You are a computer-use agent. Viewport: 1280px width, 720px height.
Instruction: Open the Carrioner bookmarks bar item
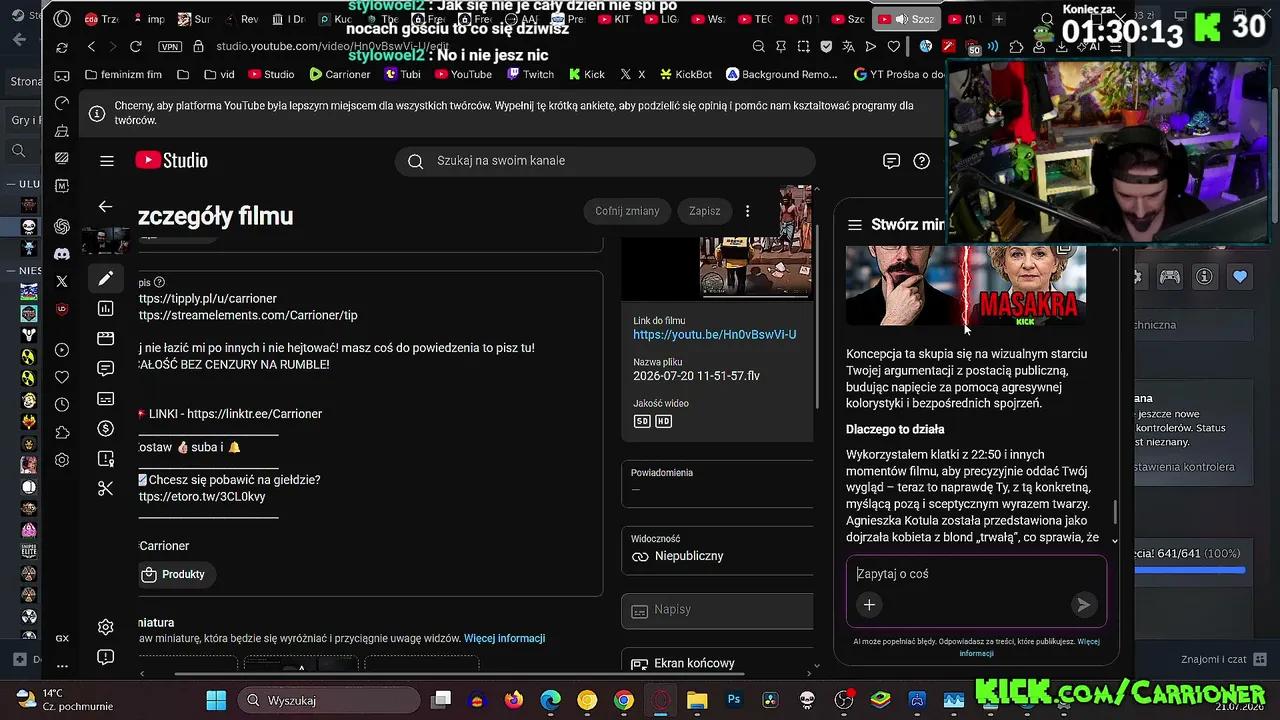pyautogui.click(x=340, y=74)
